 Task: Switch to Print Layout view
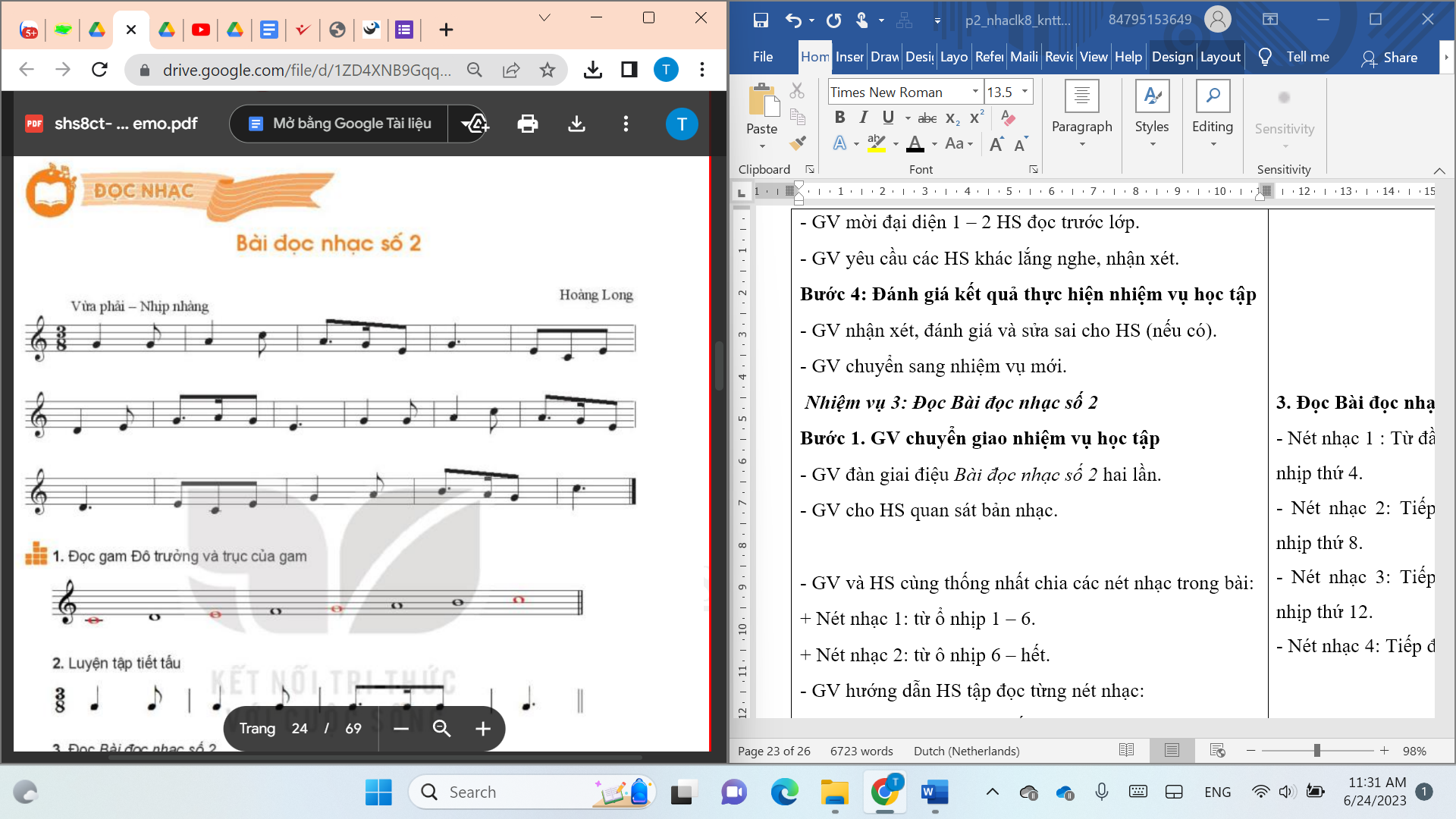pos(1172,750)
